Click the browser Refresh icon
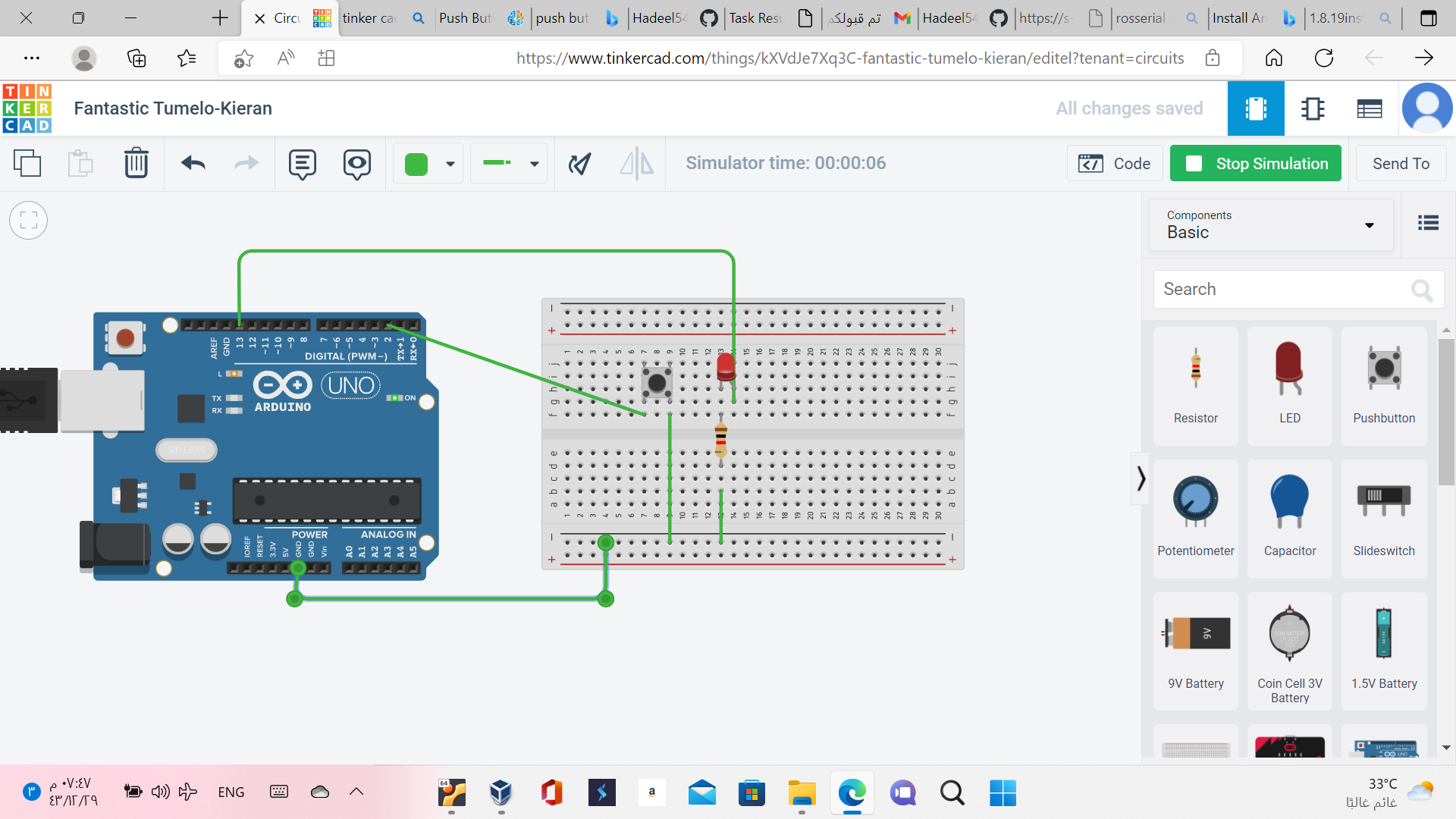This screenshot has width=1456, height=819. click(1324, 58)
